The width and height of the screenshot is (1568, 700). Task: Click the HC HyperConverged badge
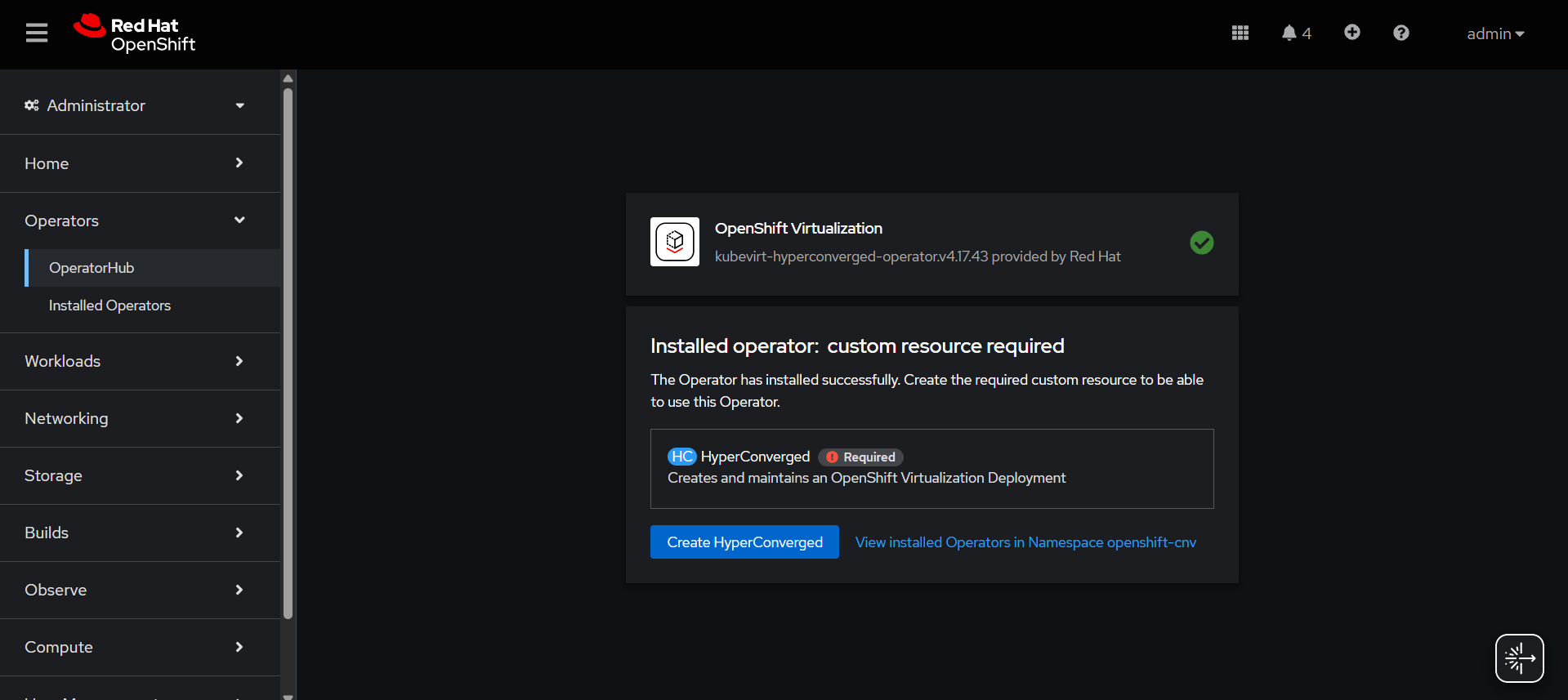point(681,457)
